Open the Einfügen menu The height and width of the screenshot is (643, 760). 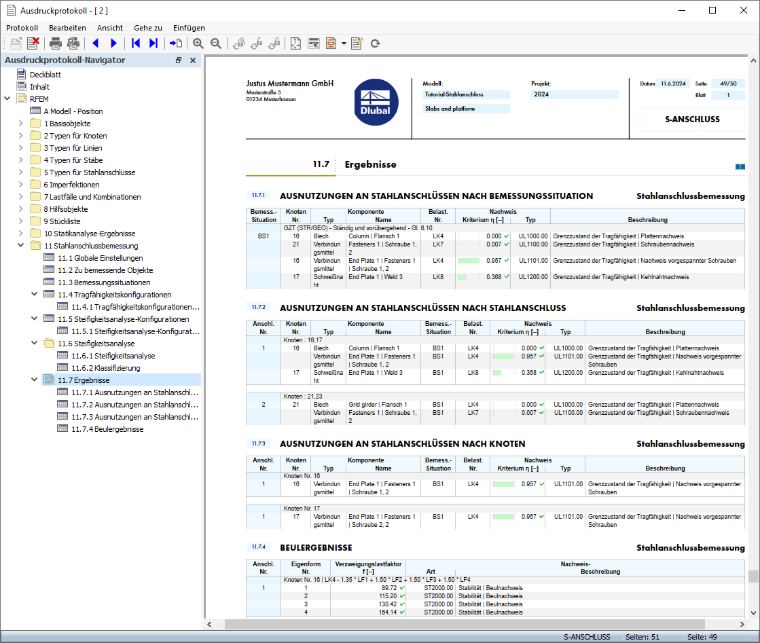[x=189, y=28]
